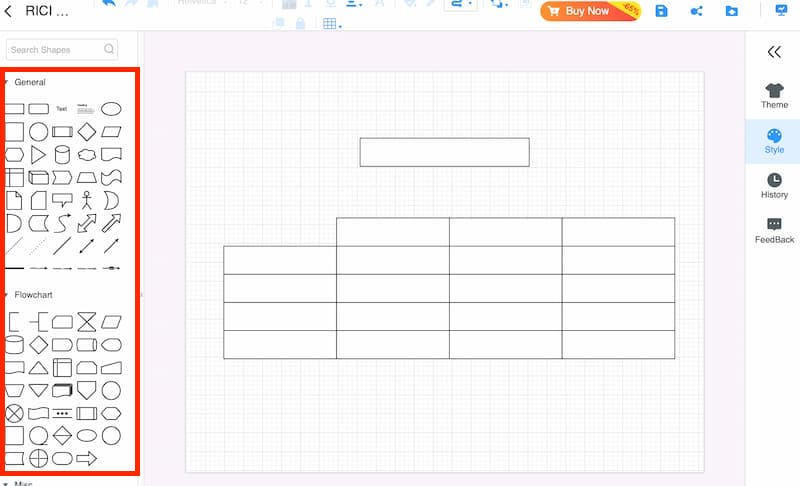Open the Style panel
800x486 pixels.
[774, 141]
